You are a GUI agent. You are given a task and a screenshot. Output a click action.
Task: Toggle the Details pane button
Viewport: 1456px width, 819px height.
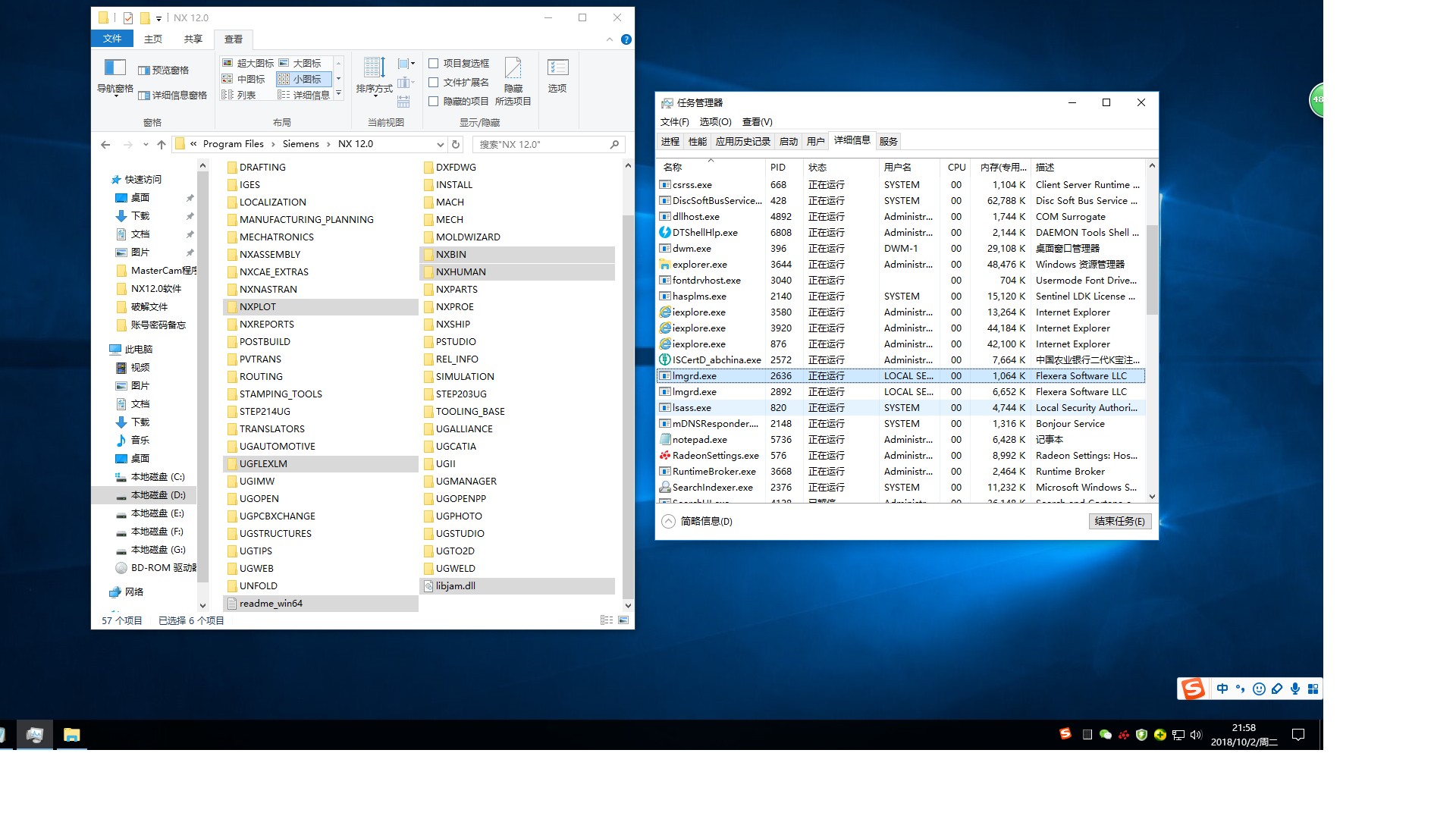click(x=173, y=96)
